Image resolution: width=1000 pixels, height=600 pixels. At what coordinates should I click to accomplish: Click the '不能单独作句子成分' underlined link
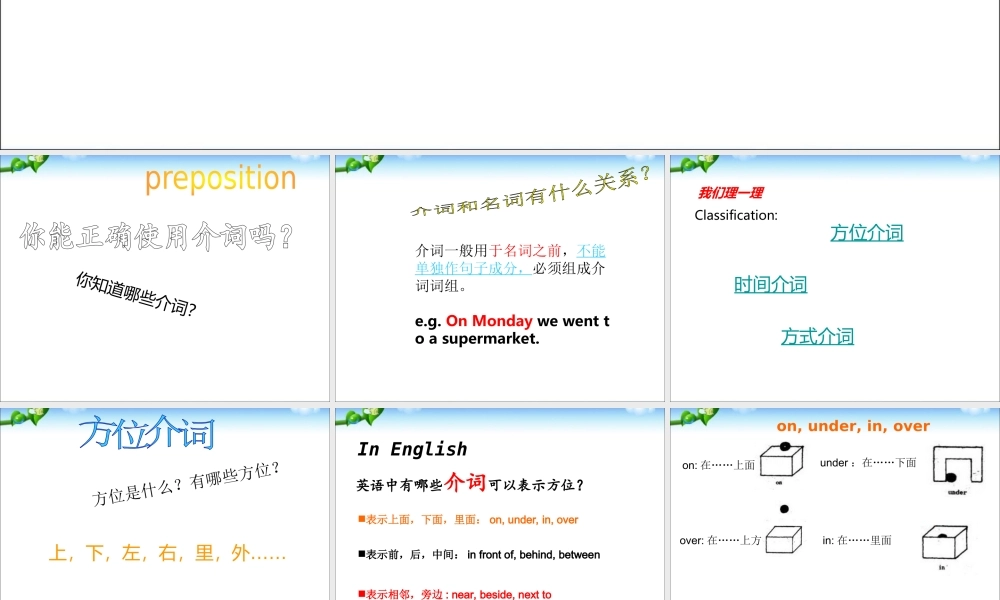click(510, 260)
